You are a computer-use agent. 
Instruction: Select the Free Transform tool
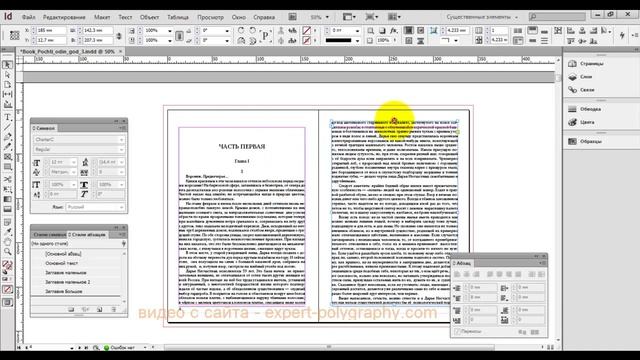7,189
